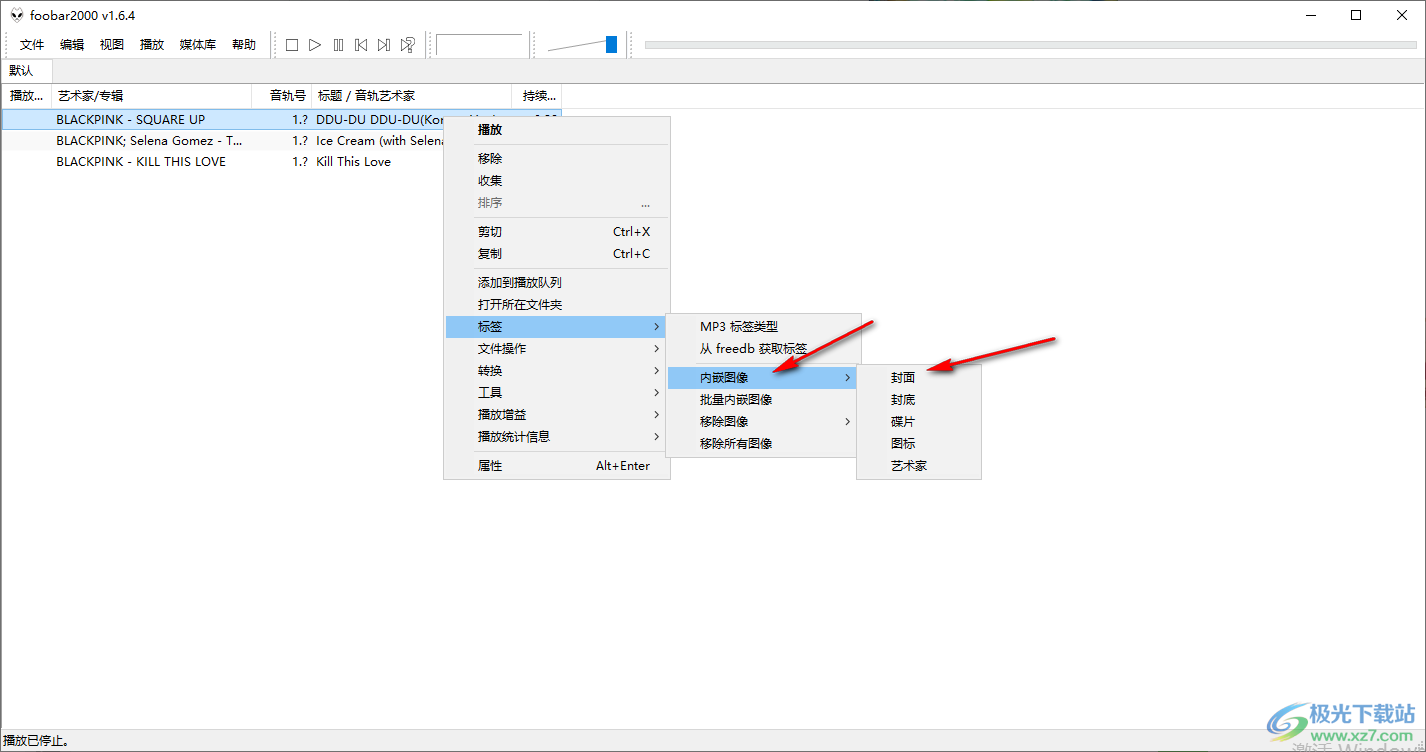Expand the 播放统计信息 submenu
The height and width of the screenshot is (752, 1426).
557,437
